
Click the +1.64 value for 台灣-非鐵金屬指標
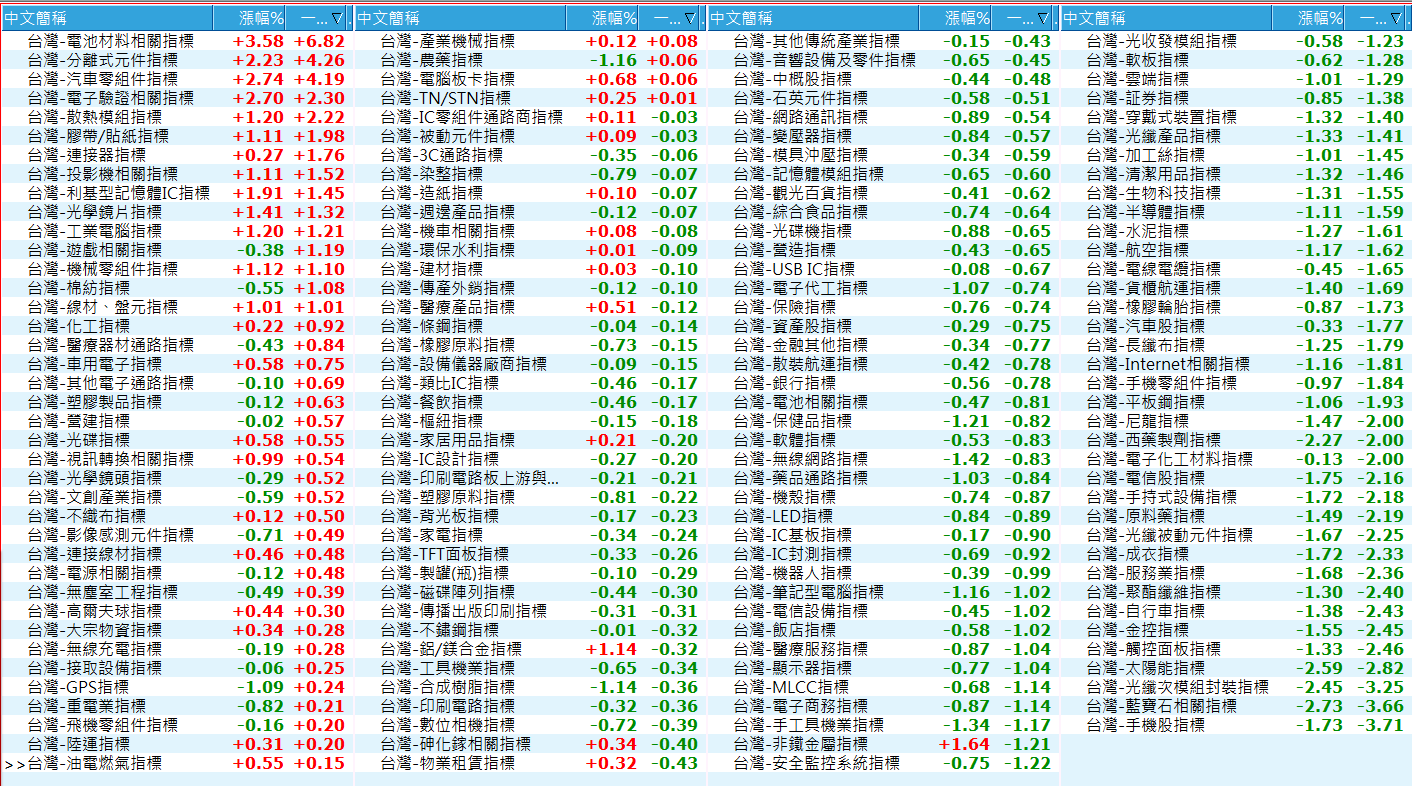[x=964, y=744]
